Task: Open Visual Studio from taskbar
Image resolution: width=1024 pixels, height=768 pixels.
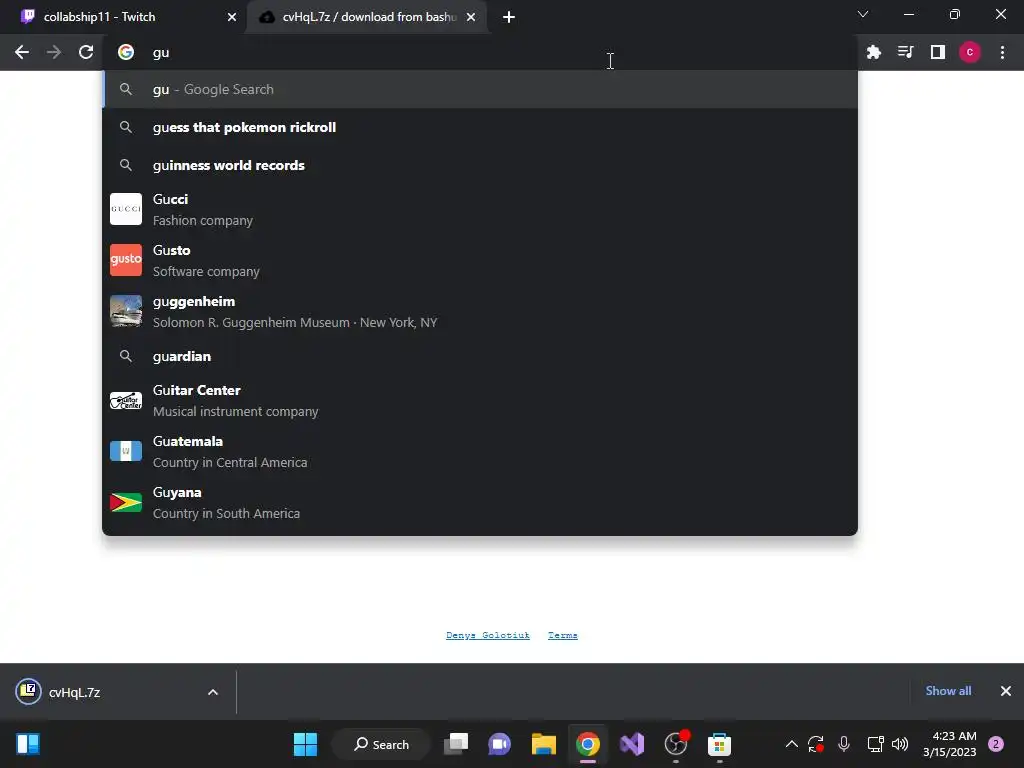Action: pyautogui.click(x=632, y=744)
